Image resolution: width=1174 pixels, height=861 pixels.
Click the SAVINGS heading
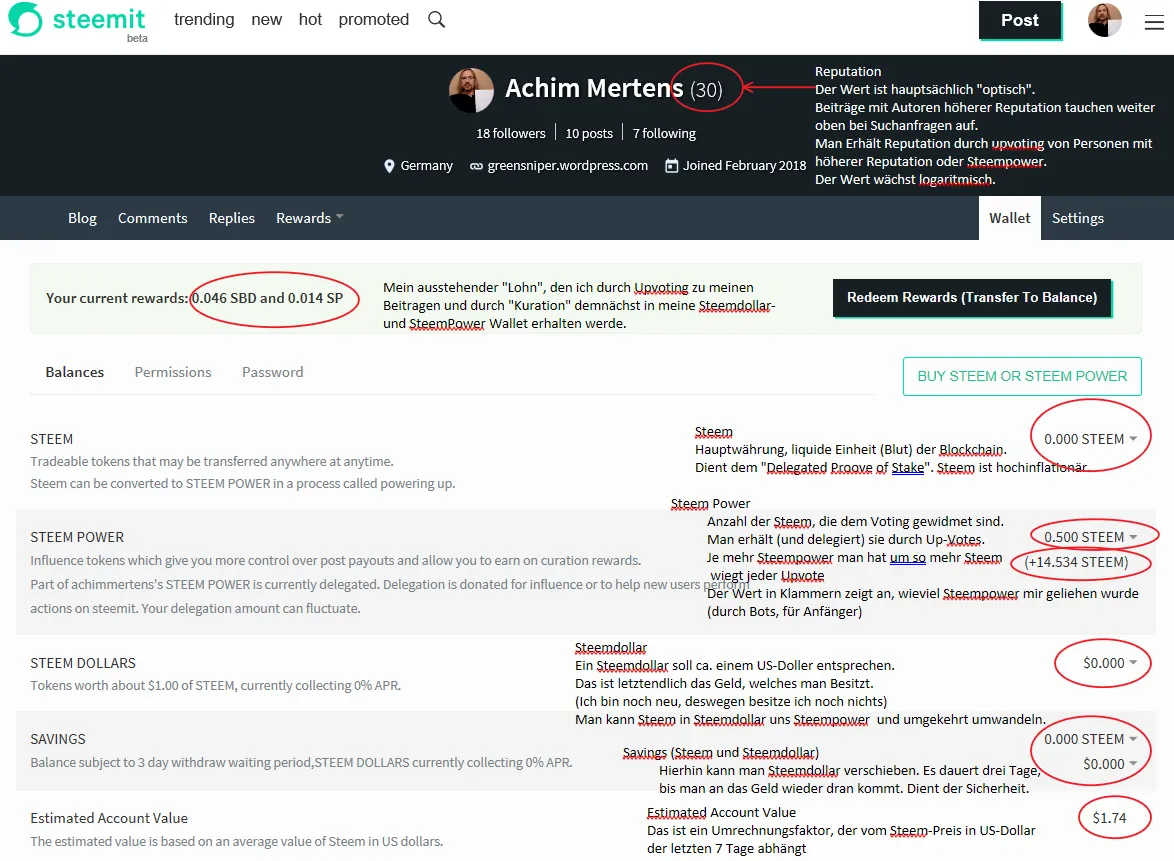click(58, 739)
